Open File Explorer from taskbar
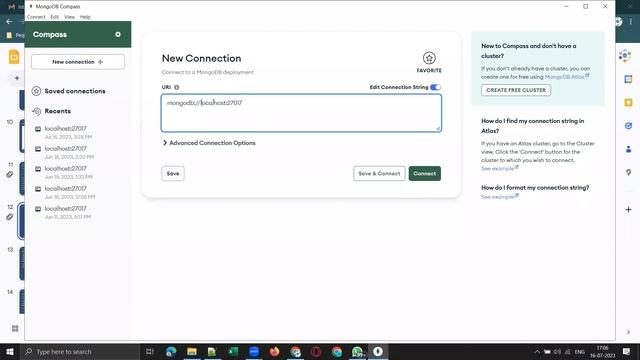 point(192,351)
